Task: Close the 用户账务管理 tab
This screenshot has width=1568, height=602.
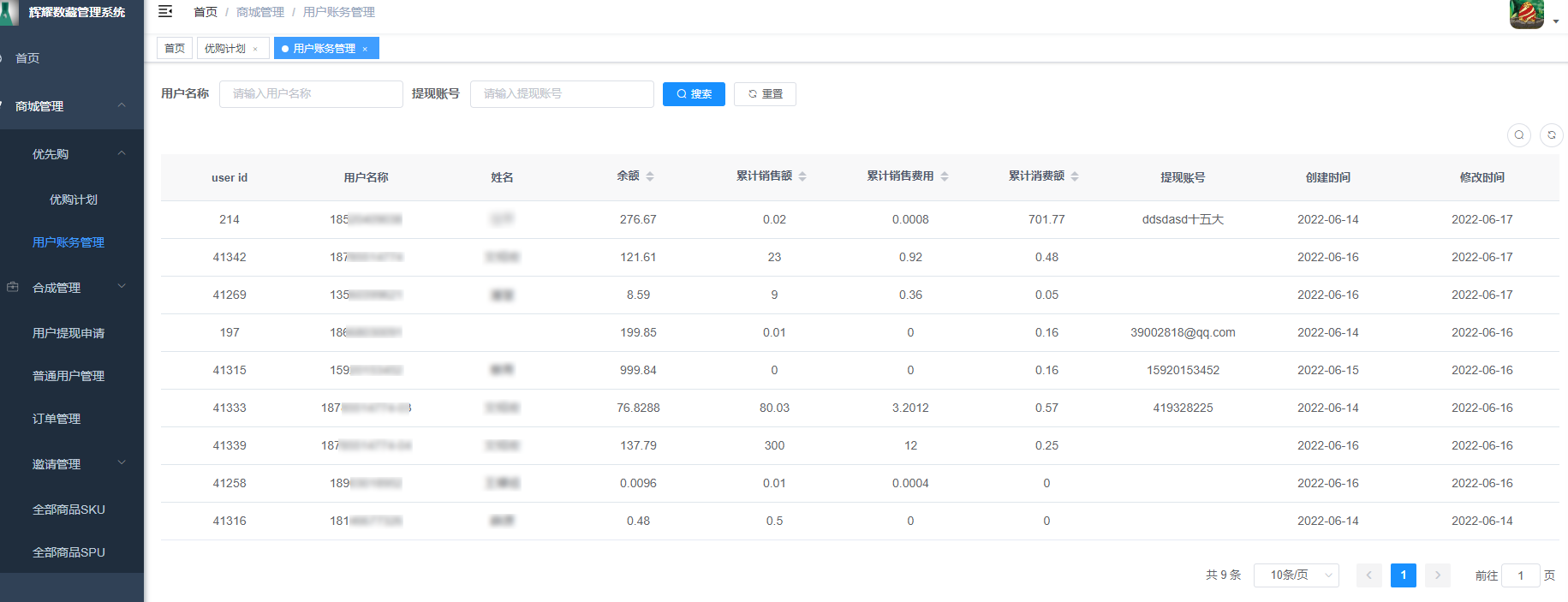Action: tap(365, 49)
